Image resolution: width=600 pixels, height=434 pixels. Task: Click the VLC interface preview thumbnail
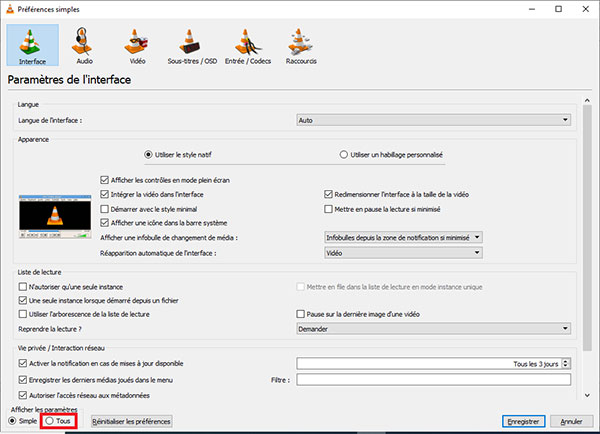[x=55, y=216]
